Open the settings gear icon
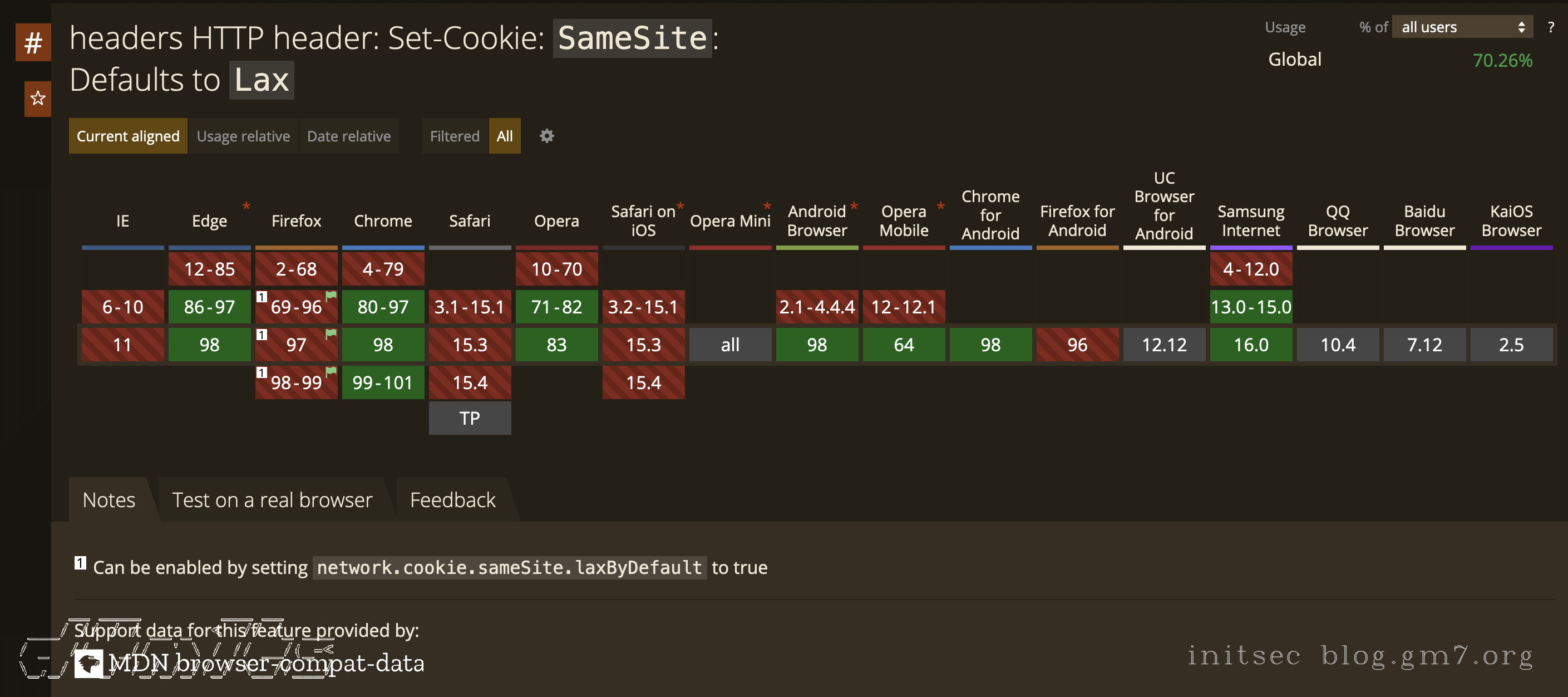Image resolution: width=1568 pixels, height=697 pixels. pos(546,136)
